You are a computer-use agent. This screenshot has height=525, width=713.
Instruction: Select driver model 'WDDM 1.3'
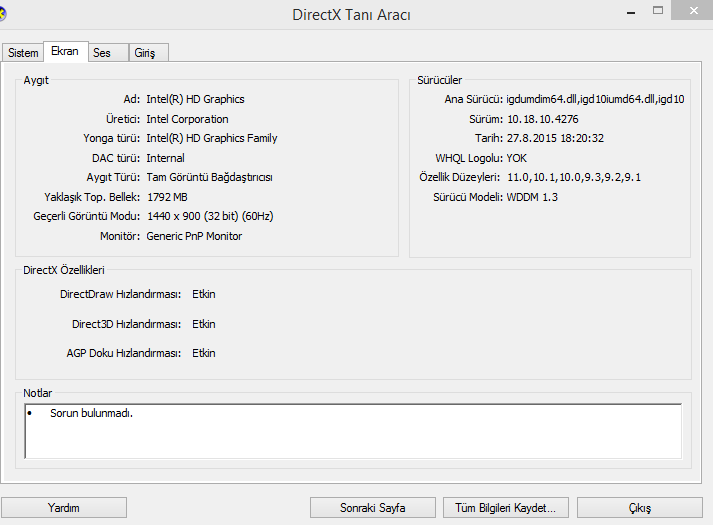coord(532,197)
